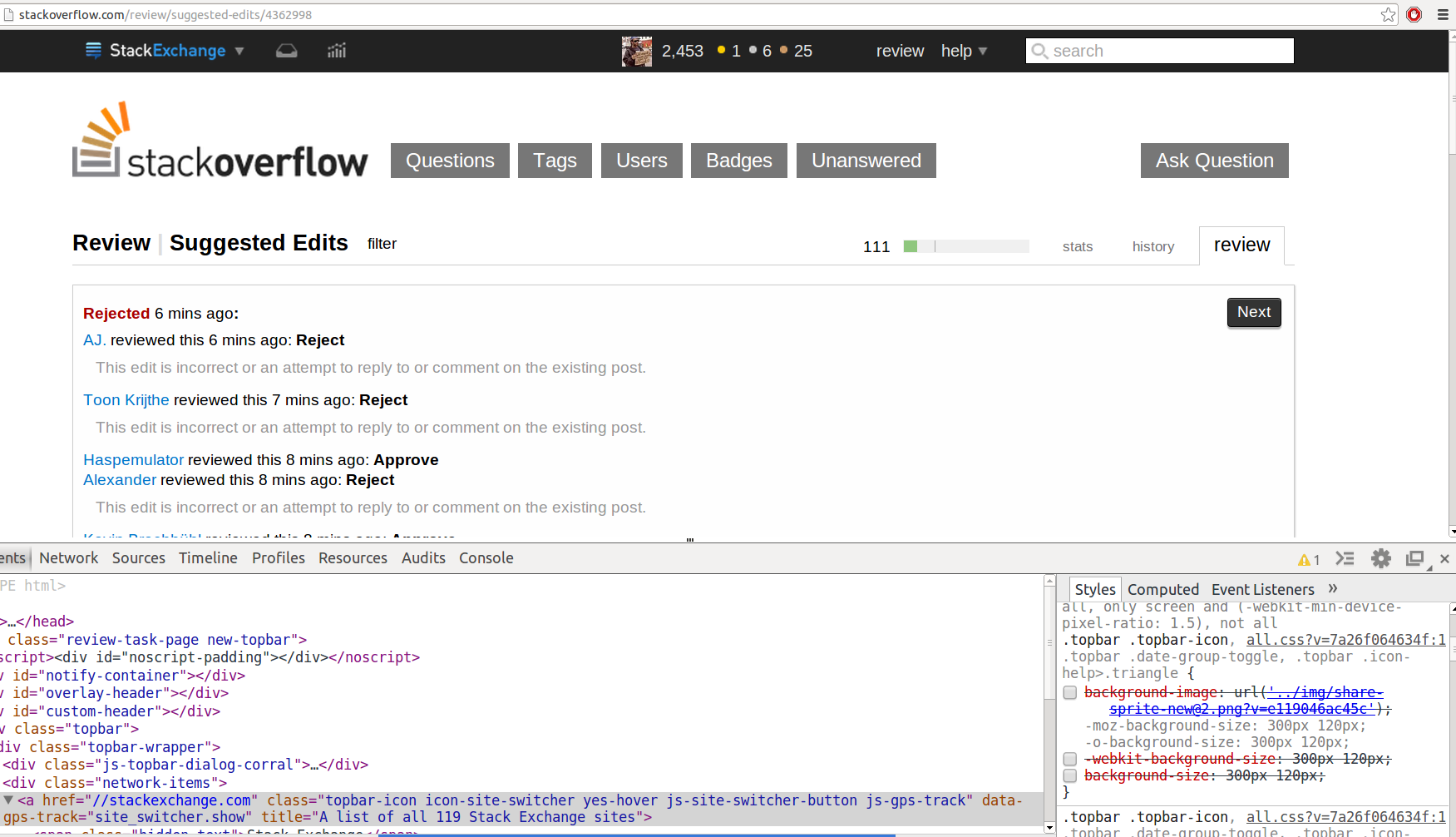Click the Tags nav button
Viewport: 1456px width, 837px height.
(555, 161)
